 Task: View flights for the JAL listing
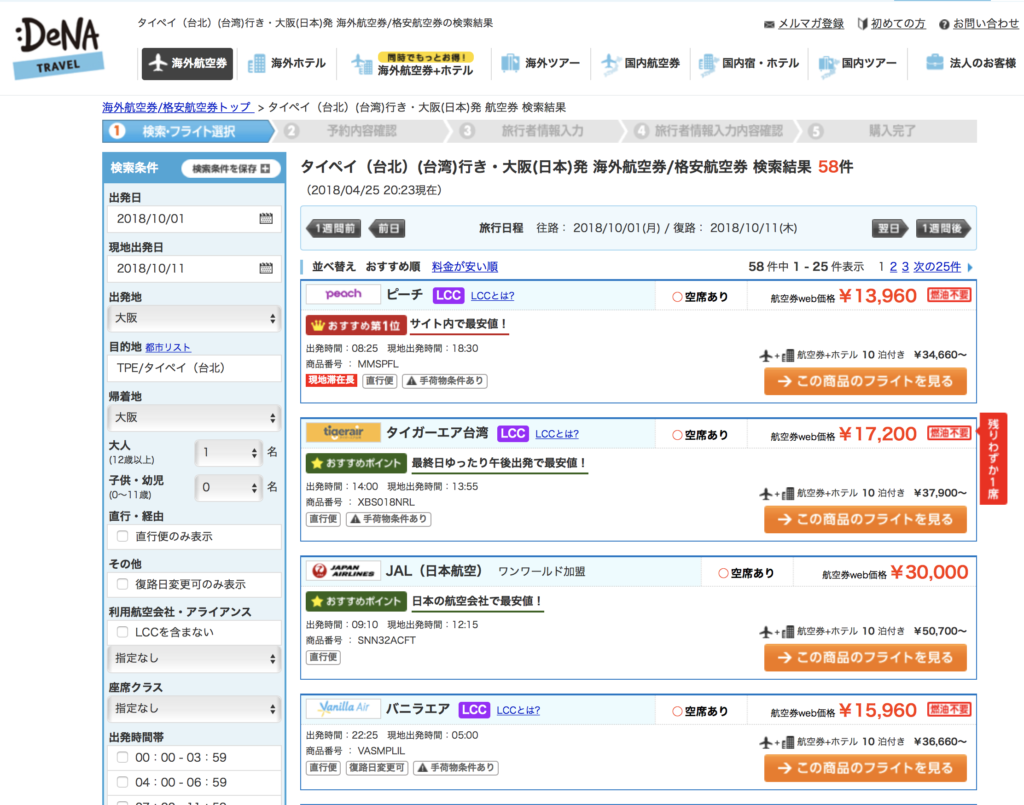(x=865, y=657)
